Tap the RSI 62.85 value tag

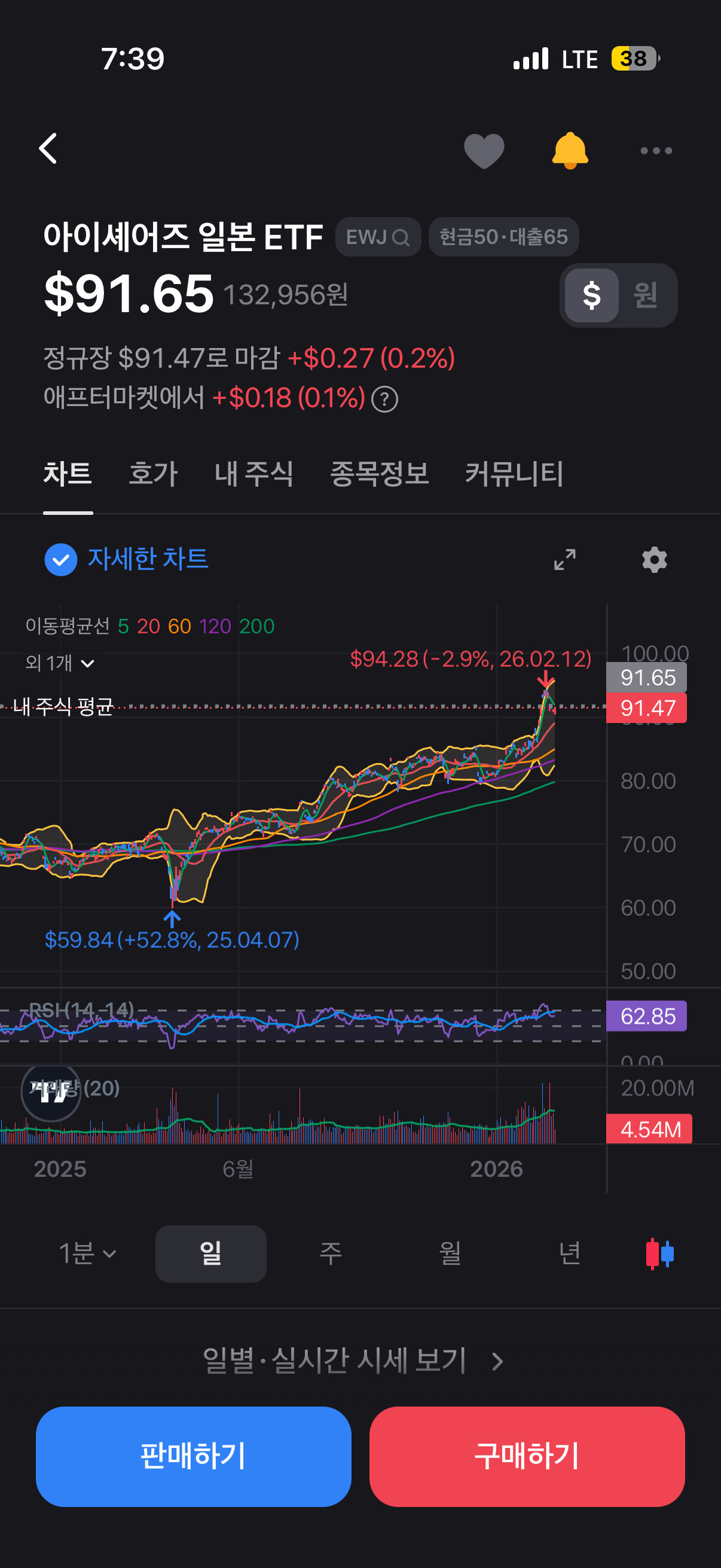point(647,1016)
